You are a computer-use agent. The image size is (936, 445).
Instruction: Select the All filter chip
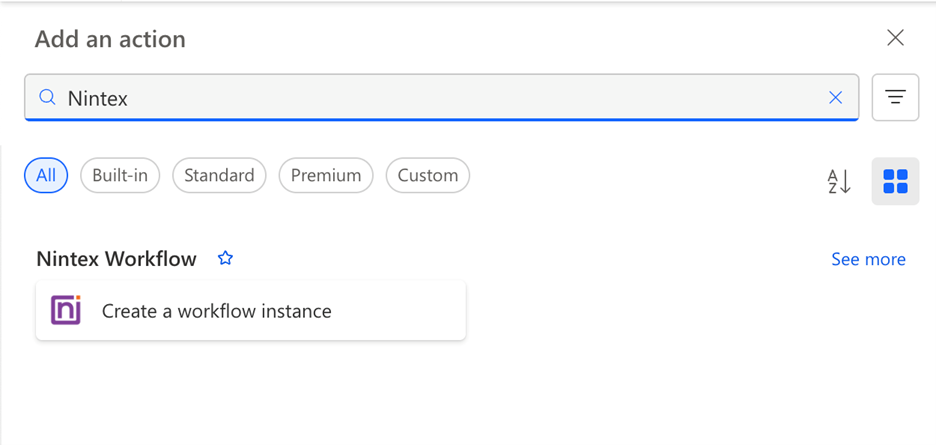(x=46, y=176)
